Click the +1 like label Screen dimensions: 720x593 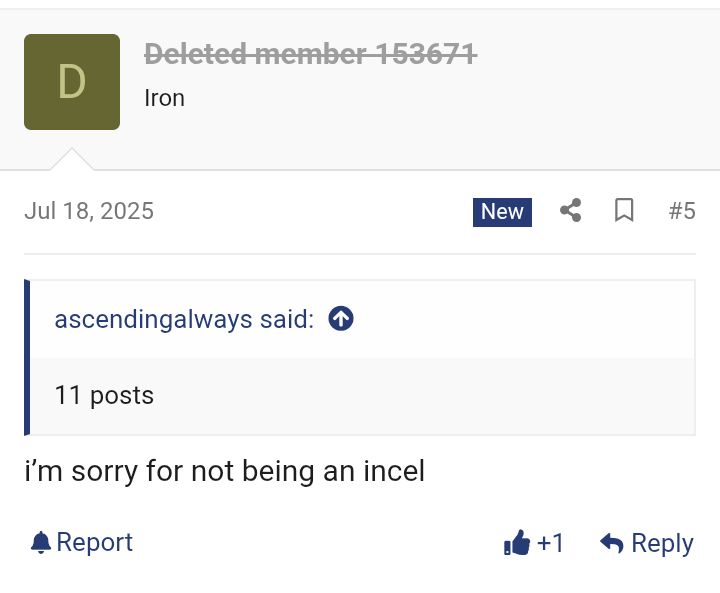(x=550, y=542)
